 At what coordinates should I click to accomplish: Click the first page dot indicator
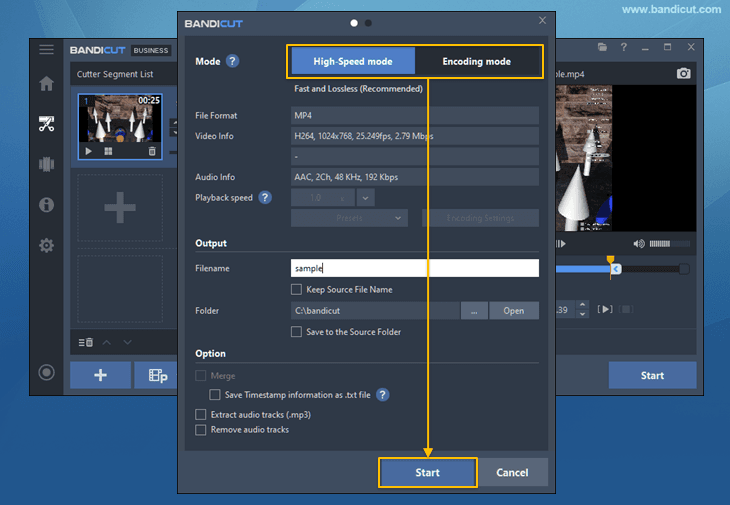tap(354, 23)
